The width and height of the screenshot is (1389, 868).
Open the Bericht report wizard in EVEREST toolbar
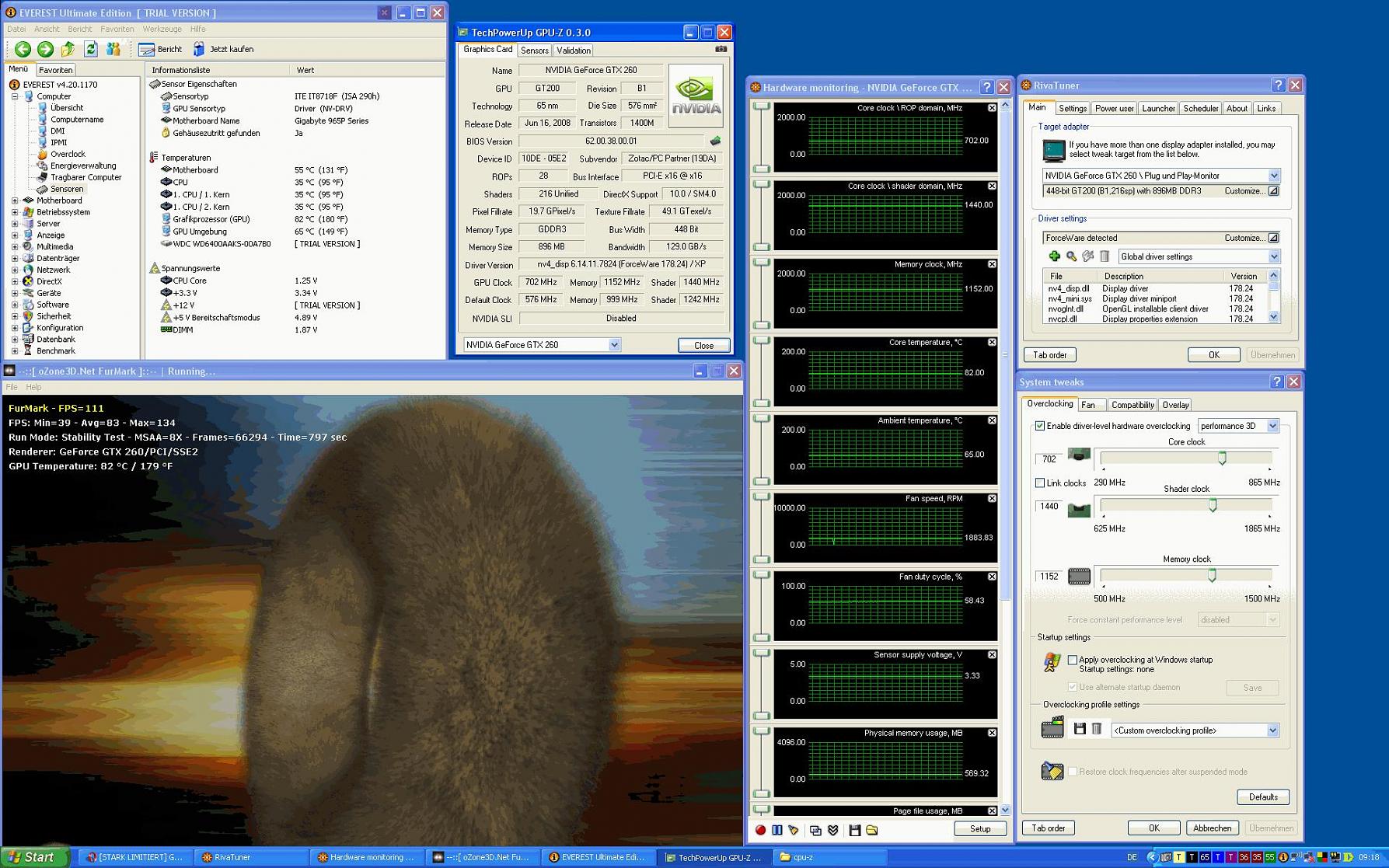(160, 49)
